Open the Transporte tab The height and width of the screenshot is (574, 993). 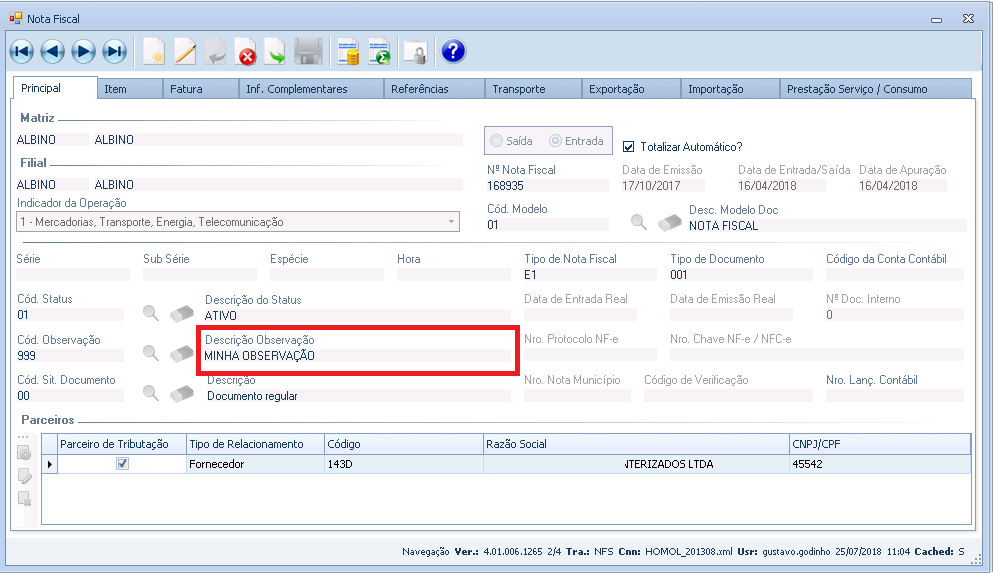[518, 89]
